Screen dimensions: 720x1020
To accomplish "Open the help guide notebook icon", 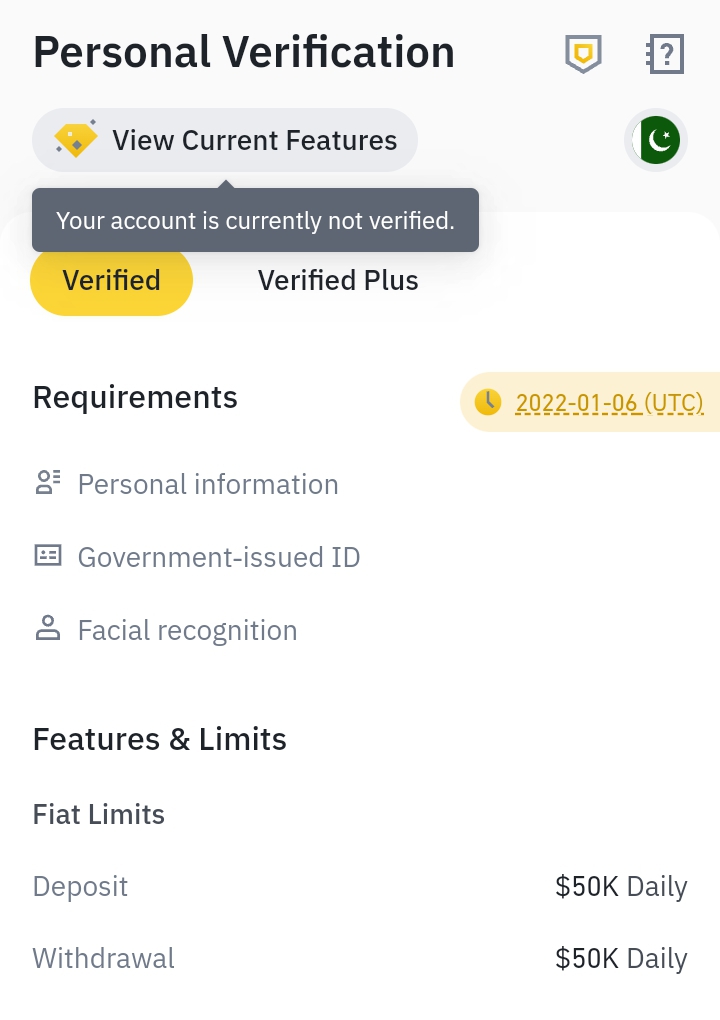I will point(665,53).
